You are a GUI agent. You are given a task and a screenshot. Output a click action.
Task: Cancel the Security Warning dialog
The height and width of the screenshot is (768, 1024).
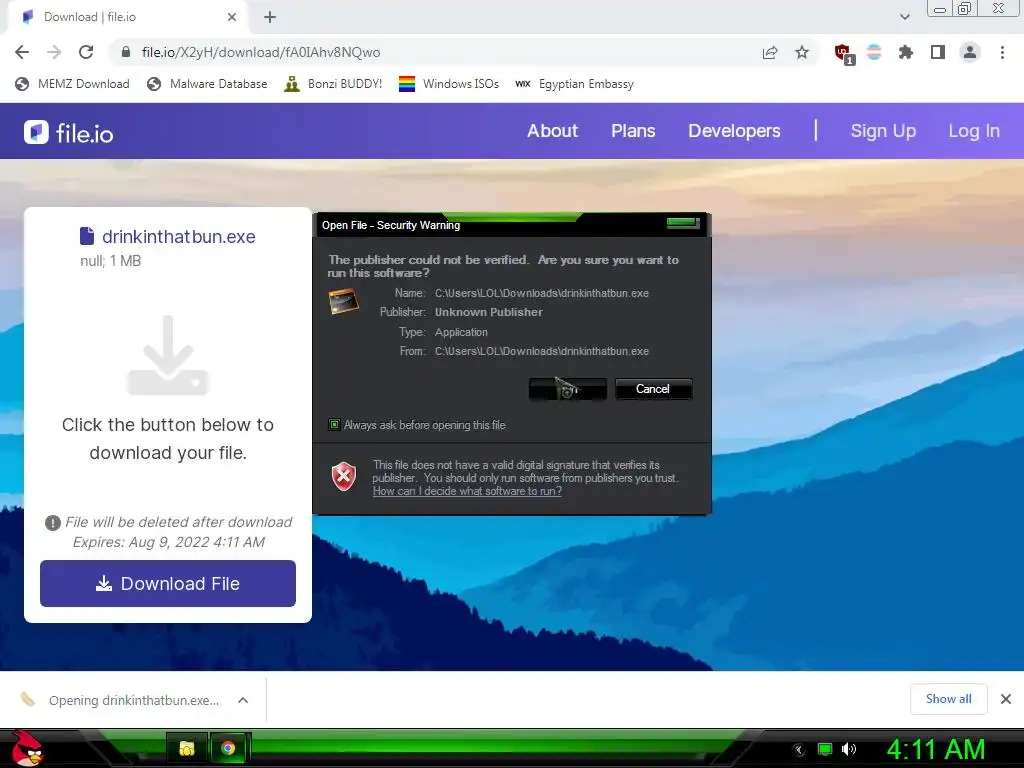653,389
